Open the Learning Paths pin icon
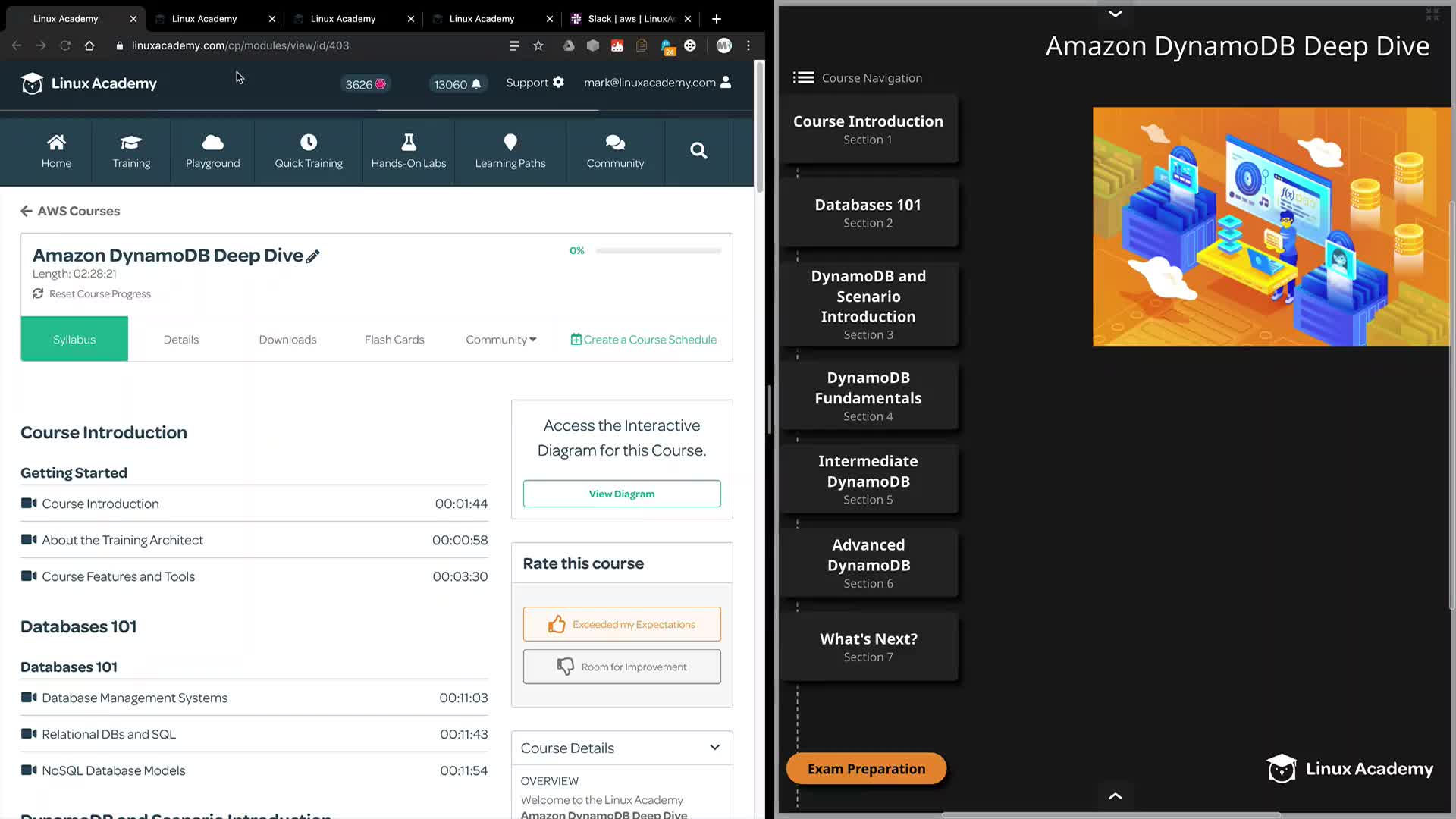The width and height of the screenshot is (1456, 819). pos(510,143)
